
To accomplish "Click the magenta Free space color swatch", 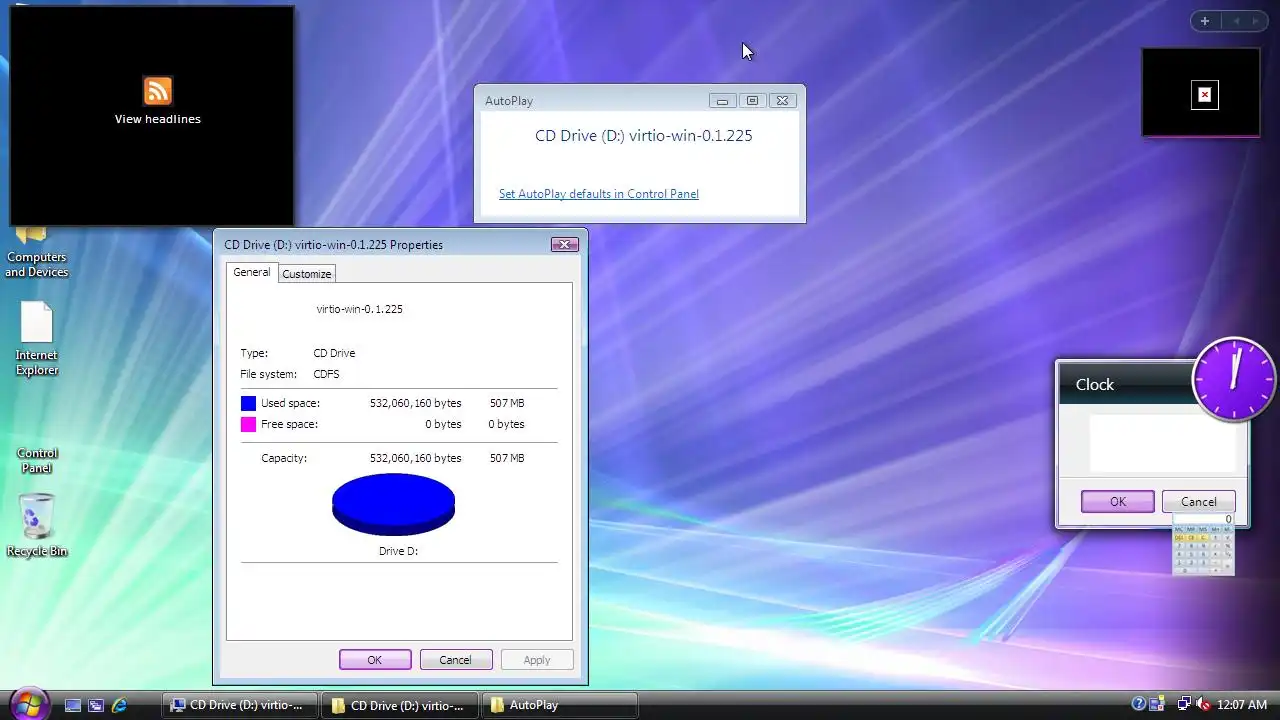I will (x=248, y=424).
